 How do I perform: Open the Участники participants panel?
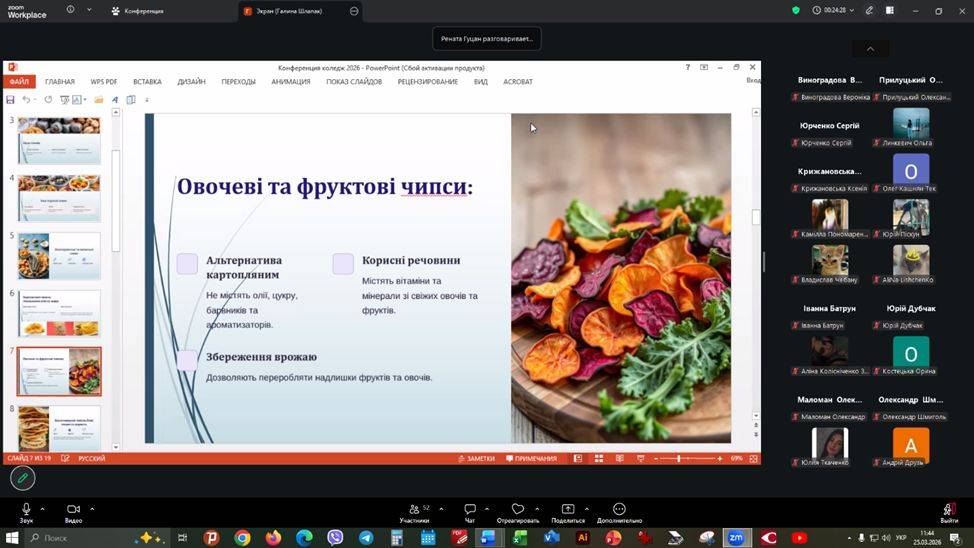pyautogui.click(x=414, y=510)
